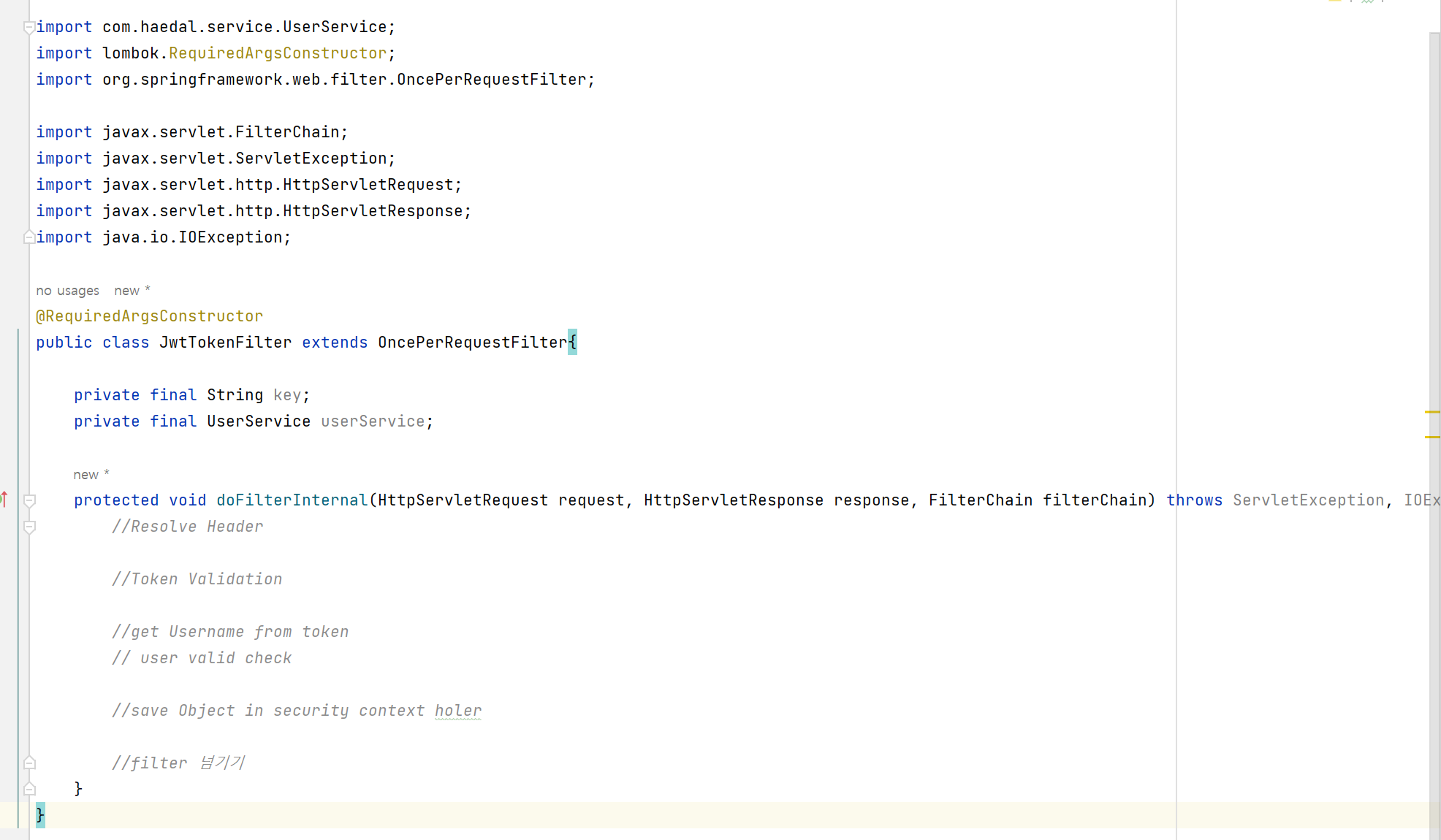Click the highlighted closing brace of class
Screen dimensions: 1441x840
[40, 815]
